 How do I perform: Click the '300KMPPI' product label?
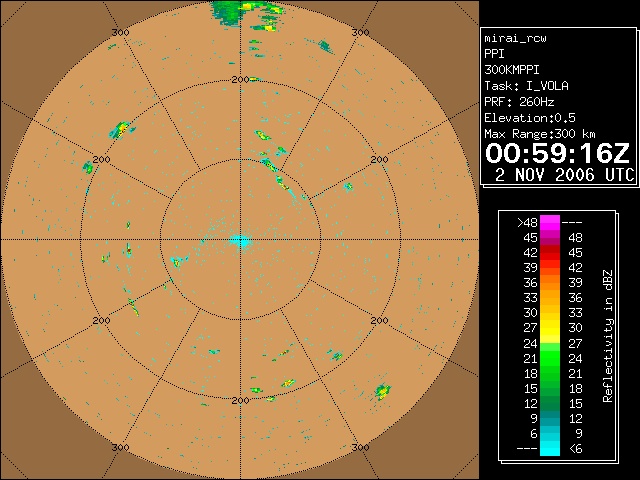click(x=512, y=70)
